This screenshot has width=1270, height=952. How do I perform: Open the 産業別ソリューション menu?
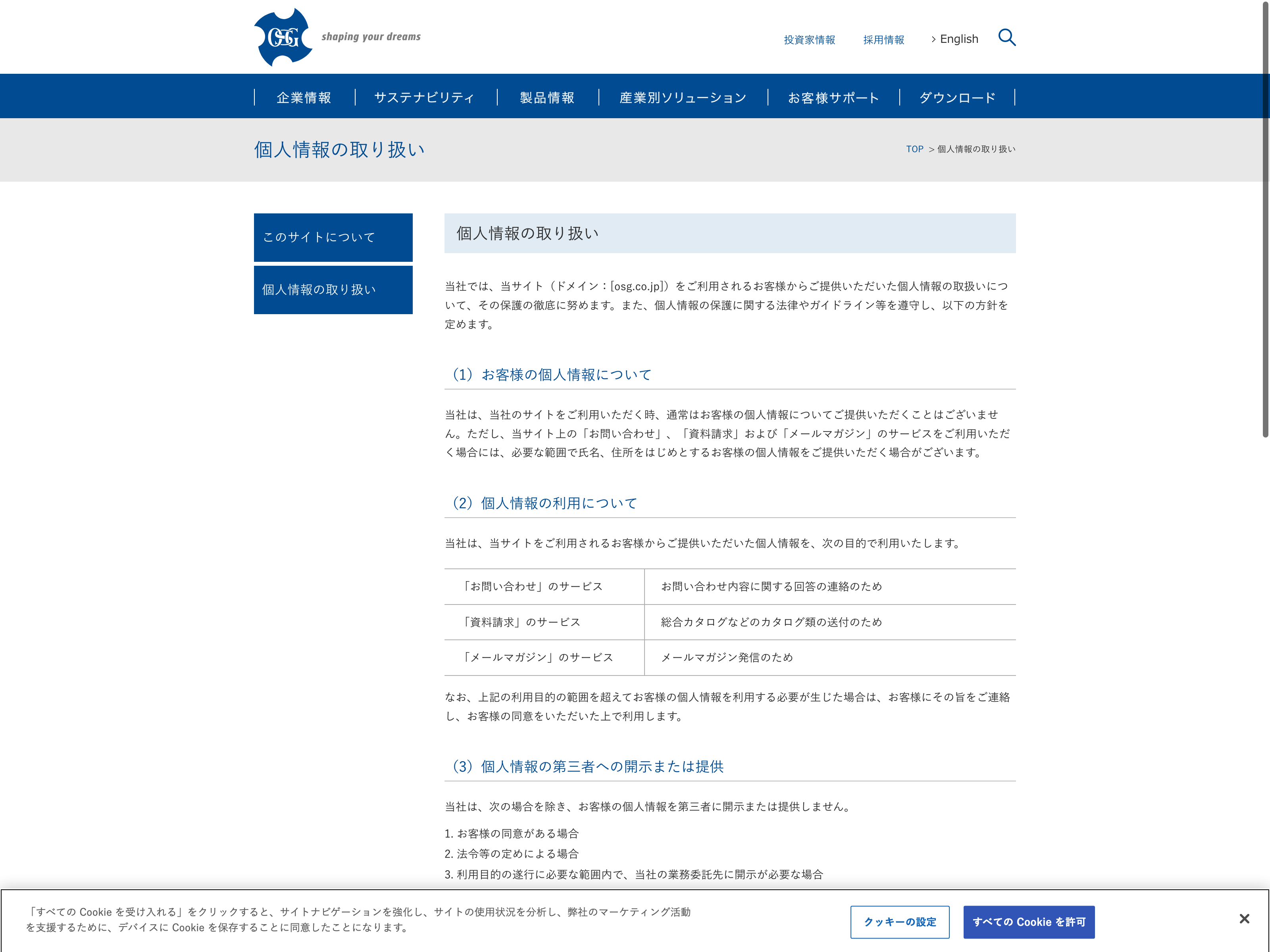pos(683,98)
